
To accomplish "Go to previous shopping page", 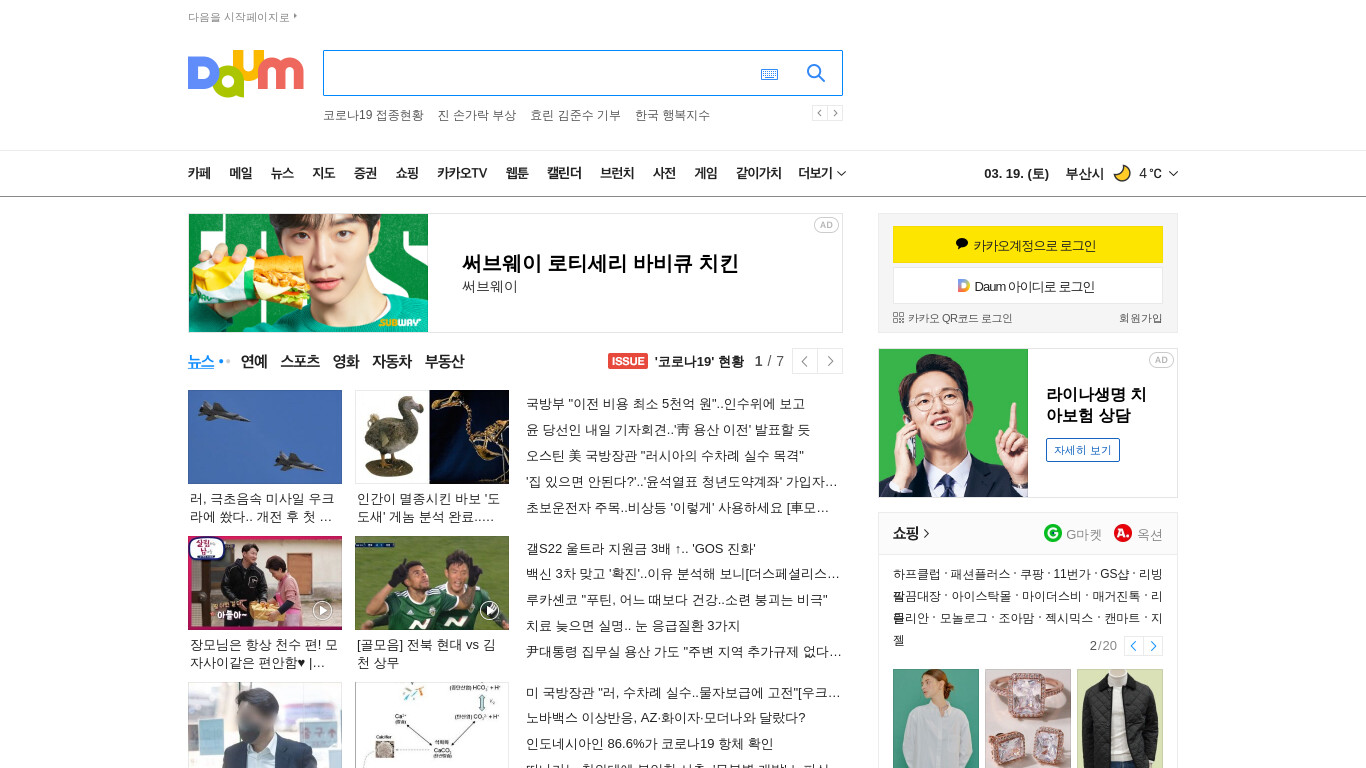I will [x=1133, y=646].
